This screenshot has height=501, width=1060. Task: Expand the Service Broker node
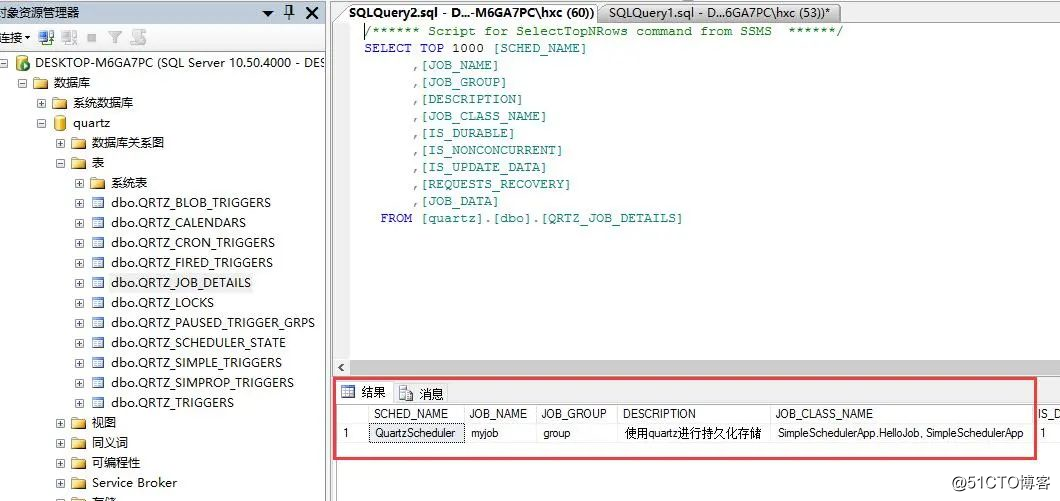pyautogui.click(x=61, y=483)
